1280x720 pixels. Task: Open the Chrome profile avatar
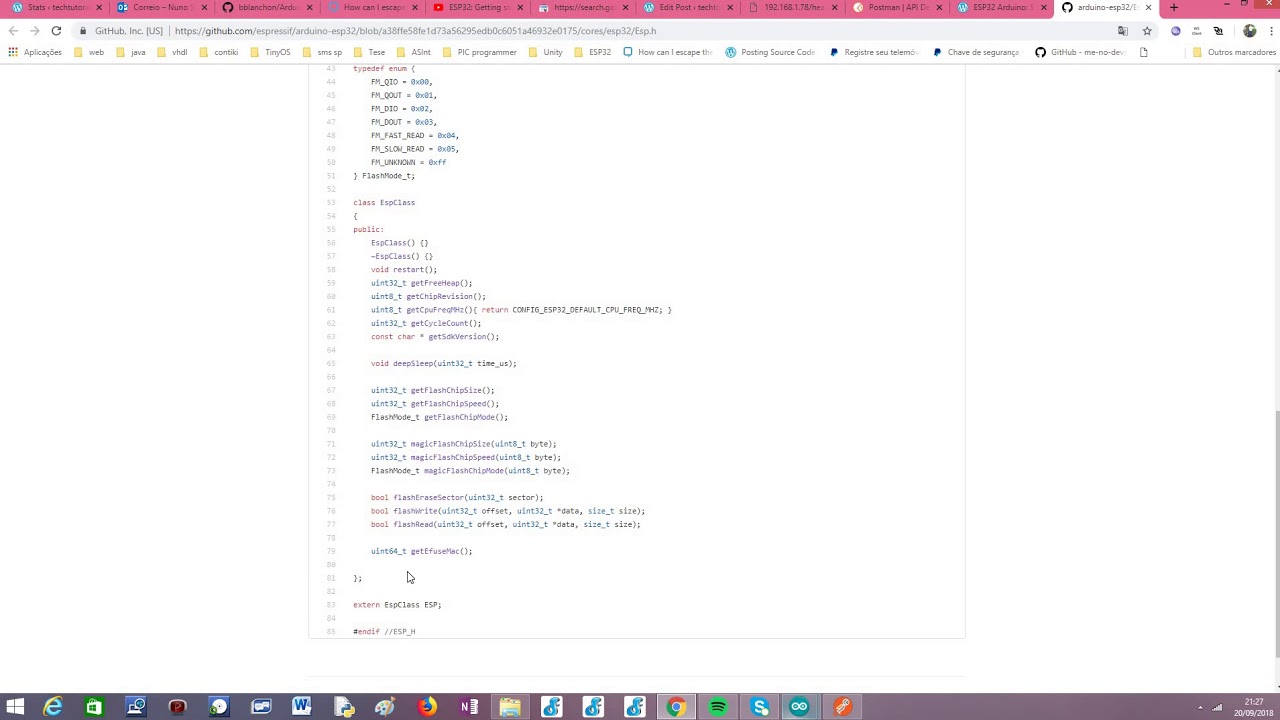point(1249,31)
